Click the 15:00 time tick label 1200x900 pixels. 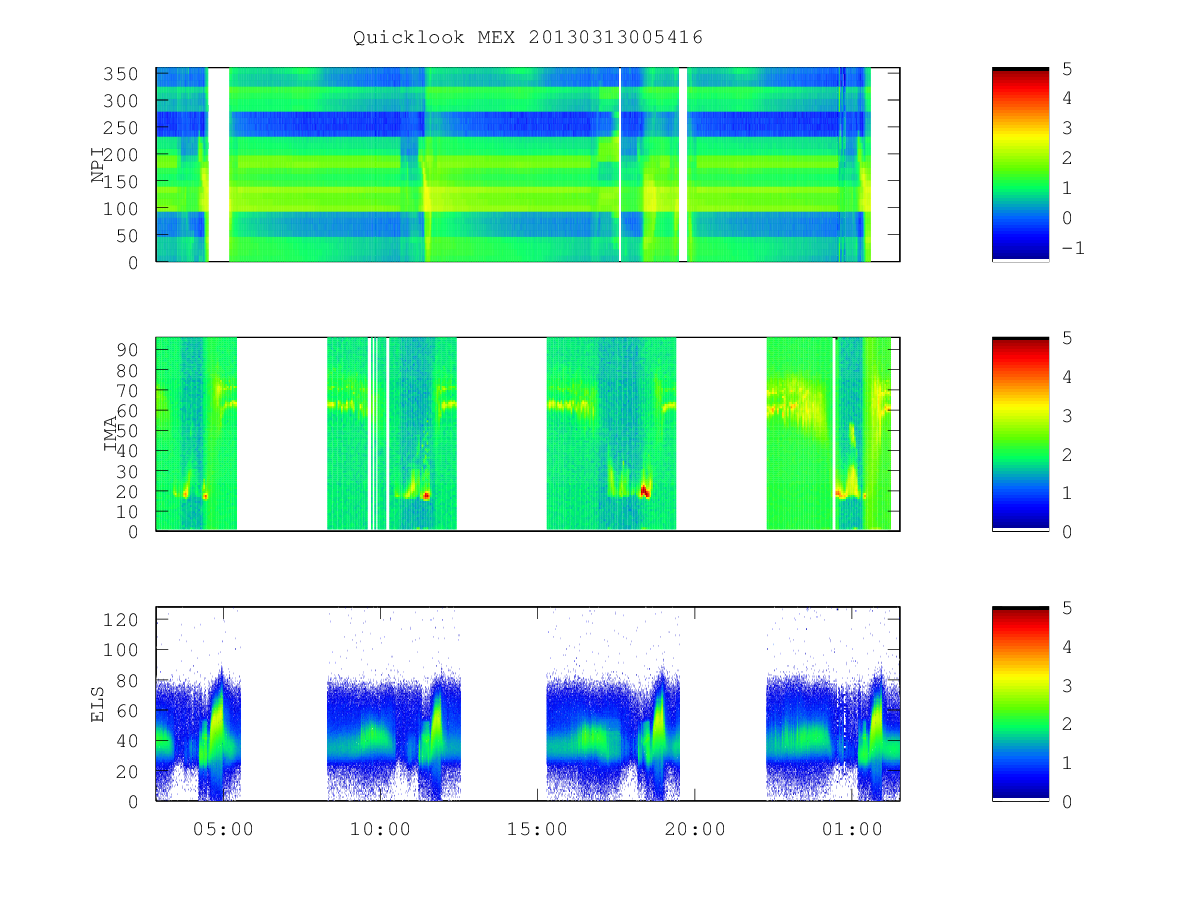coord(538,829)
